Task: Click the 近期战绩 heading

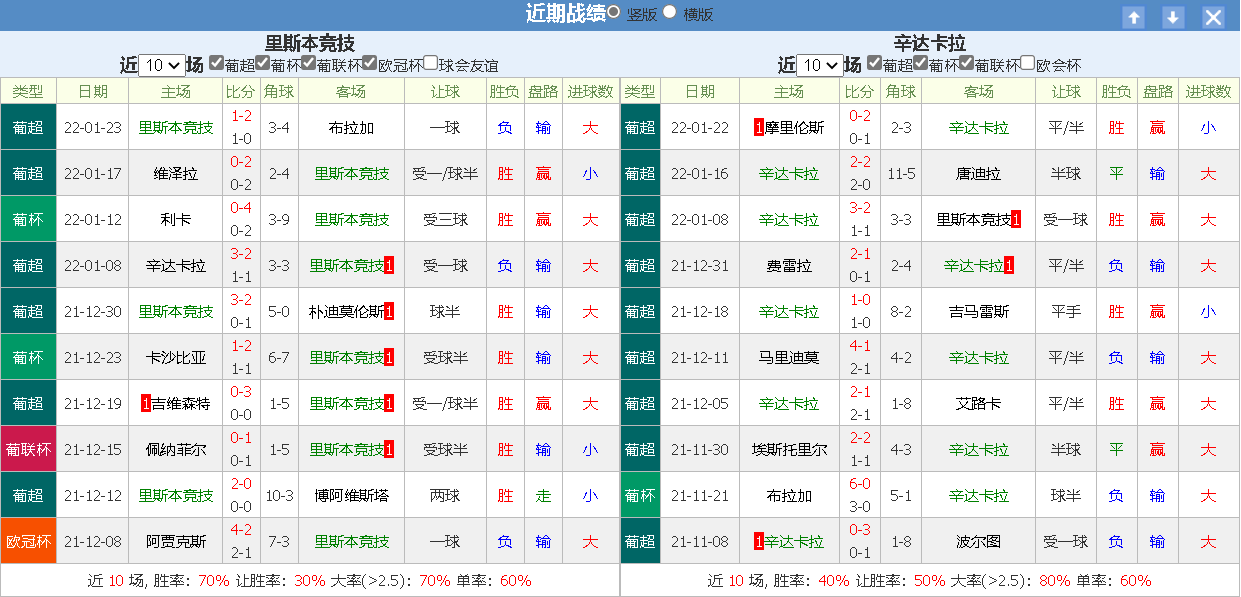Action: (x=566, y=13)
